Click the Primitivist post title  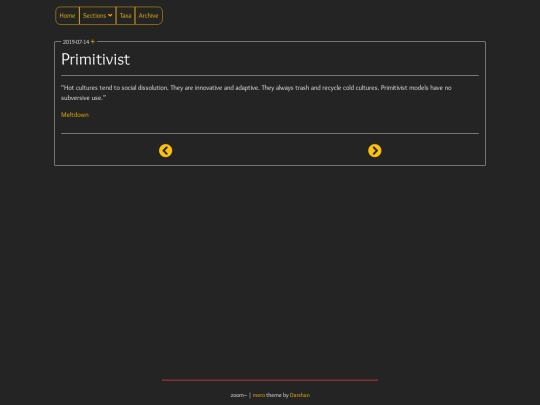point(95,59)
